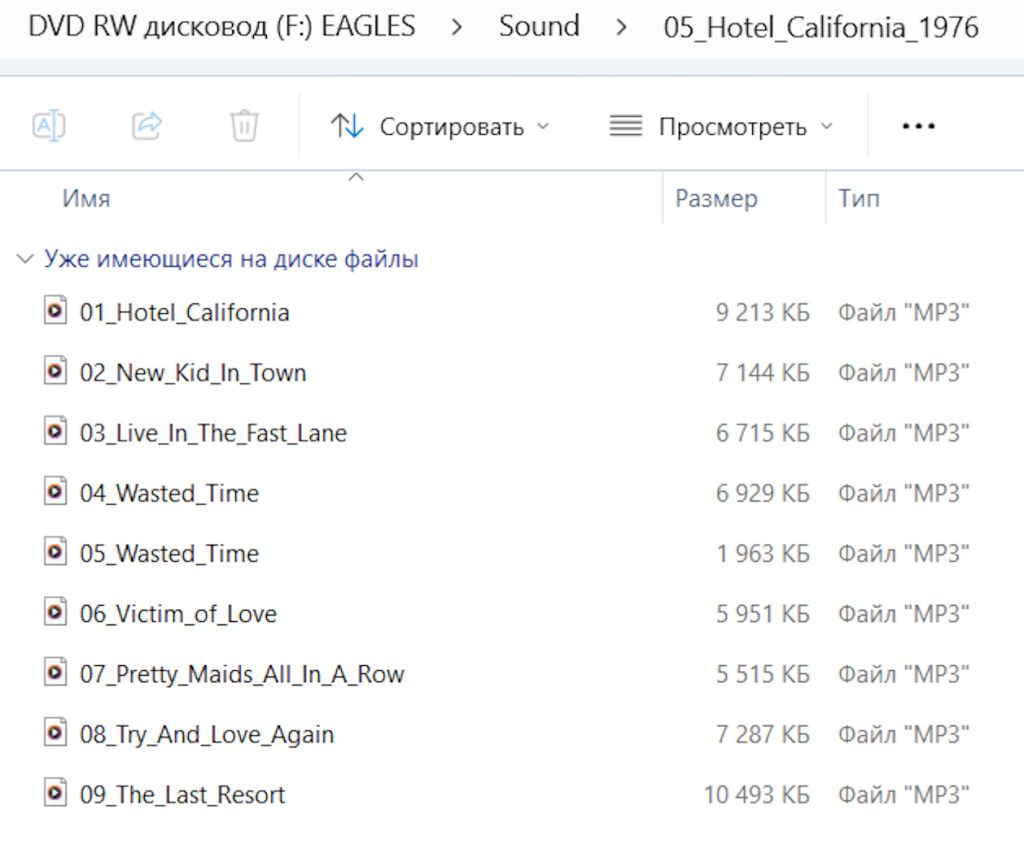Sort by the Имя column header

coord(86,199)
